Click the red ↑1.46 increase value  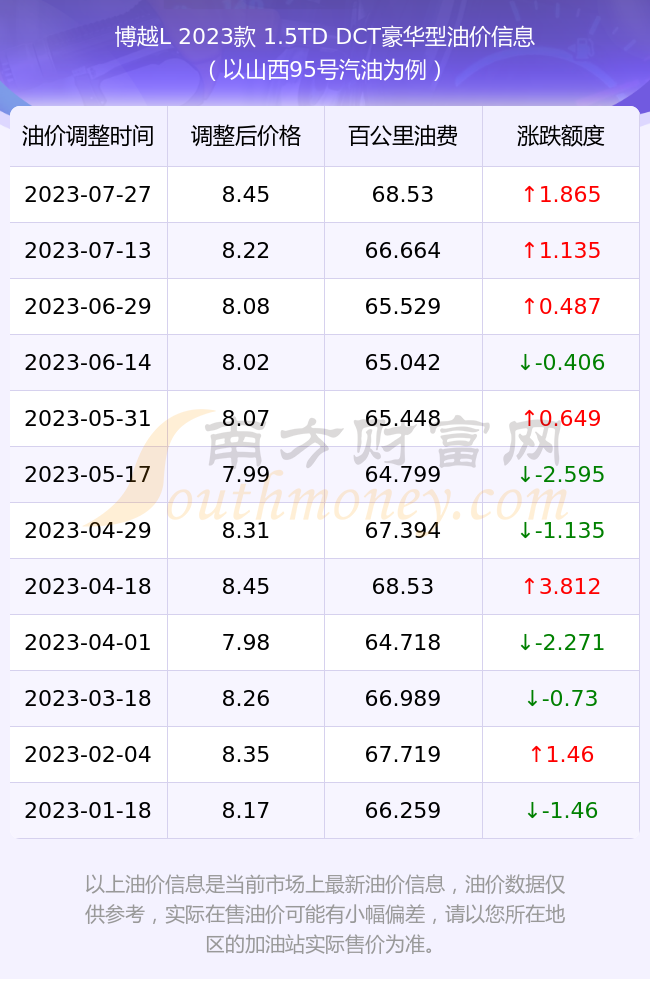561,754
